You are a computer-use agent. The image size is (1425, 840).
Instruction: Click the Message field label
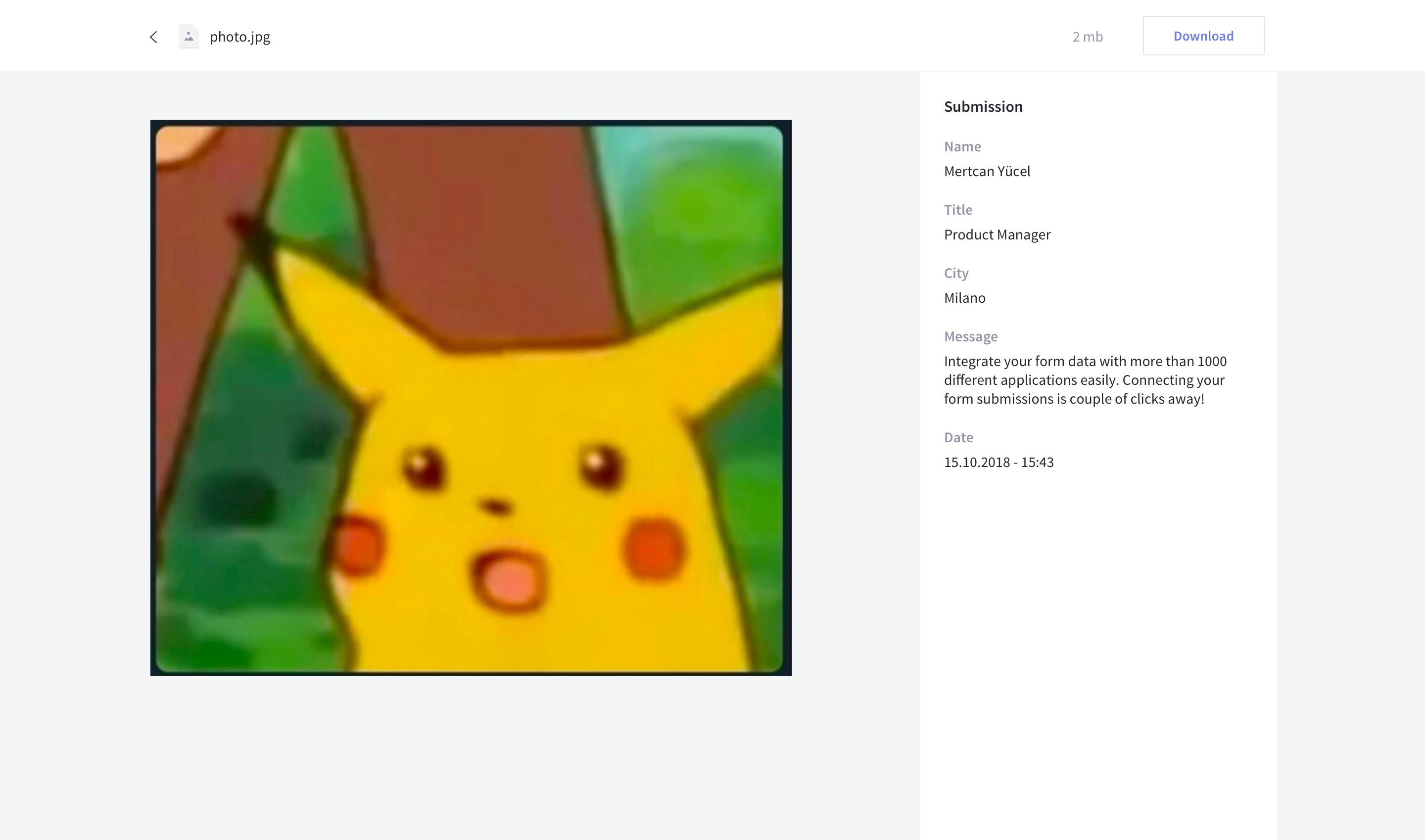point(970,336)
